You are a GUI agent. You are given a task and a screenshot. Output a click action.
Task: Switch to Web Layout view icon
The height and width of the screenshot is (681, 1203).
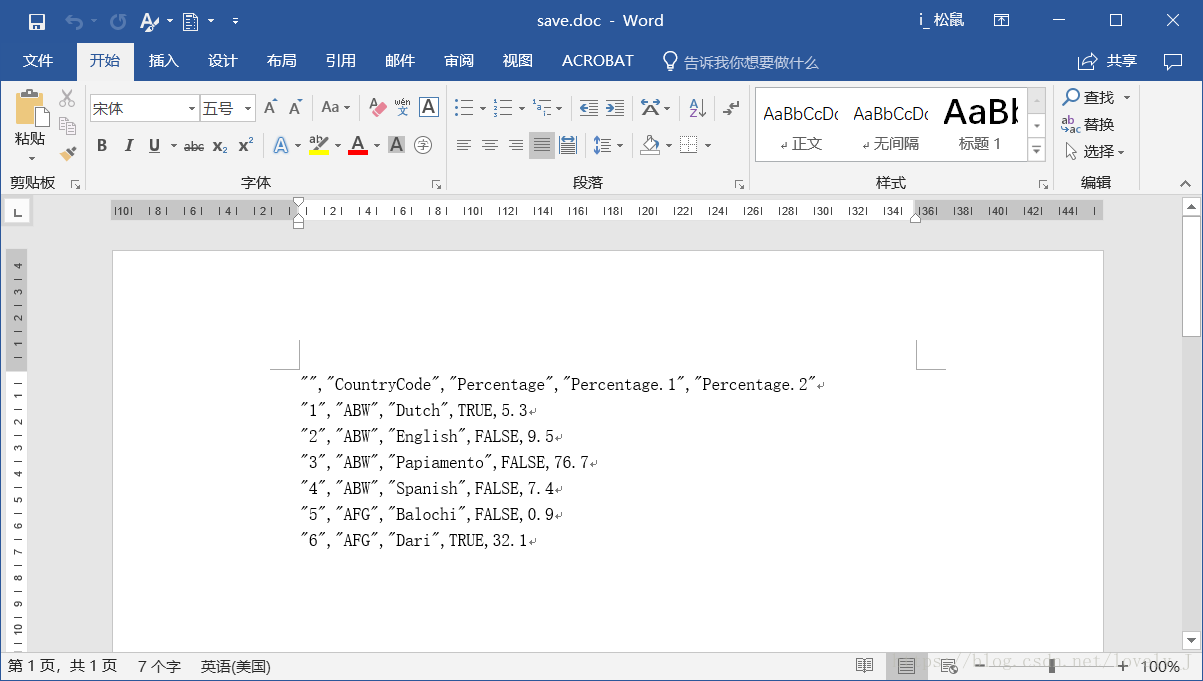[x=950, y=666]
